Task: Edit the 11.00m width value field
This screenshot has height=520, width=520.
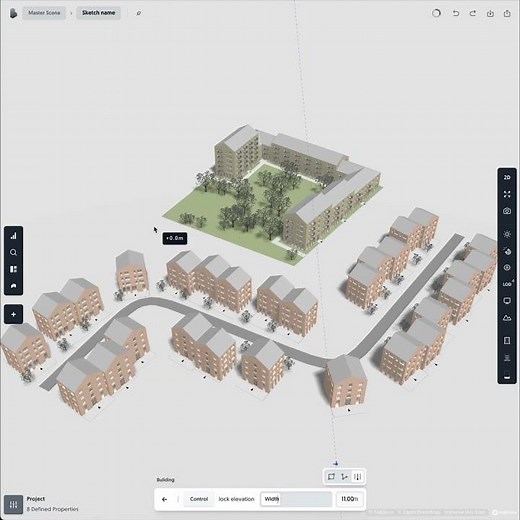Action: [x=350, y=499]
